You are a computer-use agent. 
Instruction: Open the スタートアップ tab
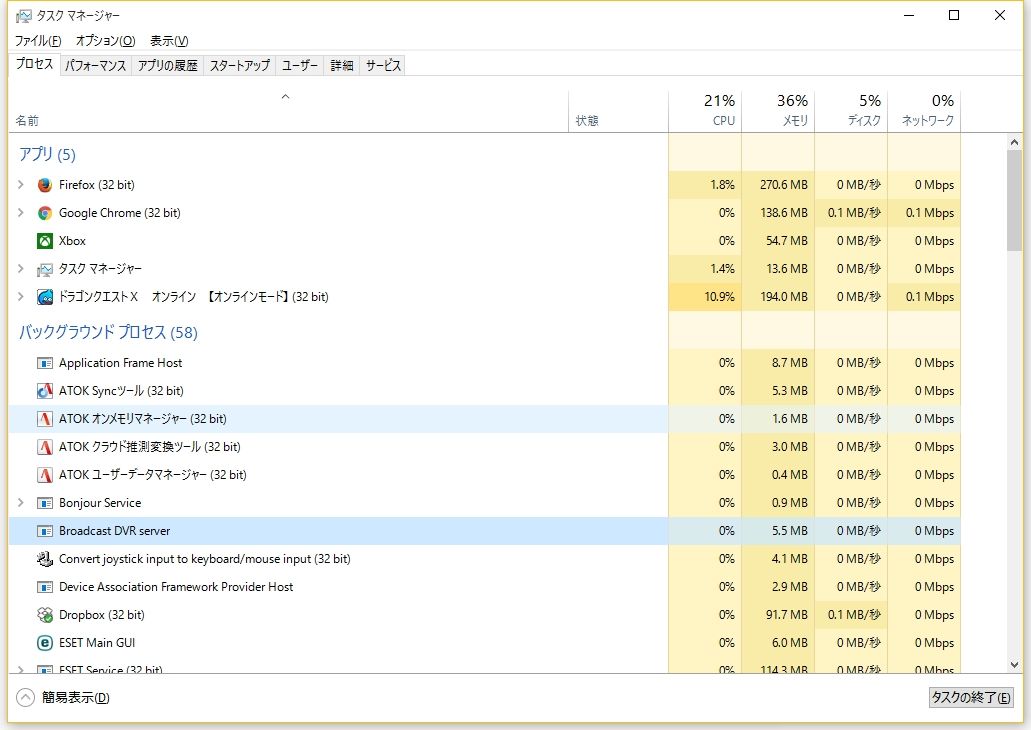click(240, 66)
